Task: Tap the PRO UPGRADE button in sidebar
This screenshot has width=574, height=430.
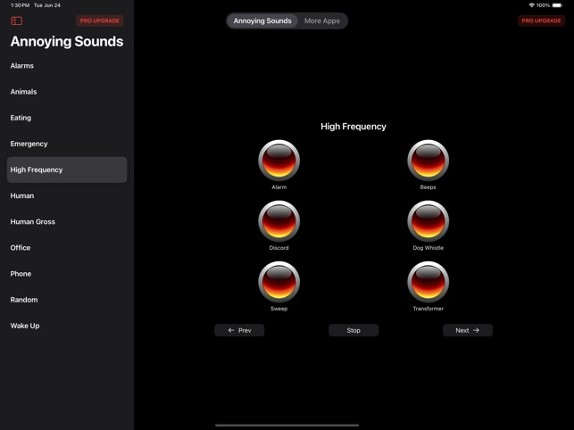Action: [x=100, y=21]
